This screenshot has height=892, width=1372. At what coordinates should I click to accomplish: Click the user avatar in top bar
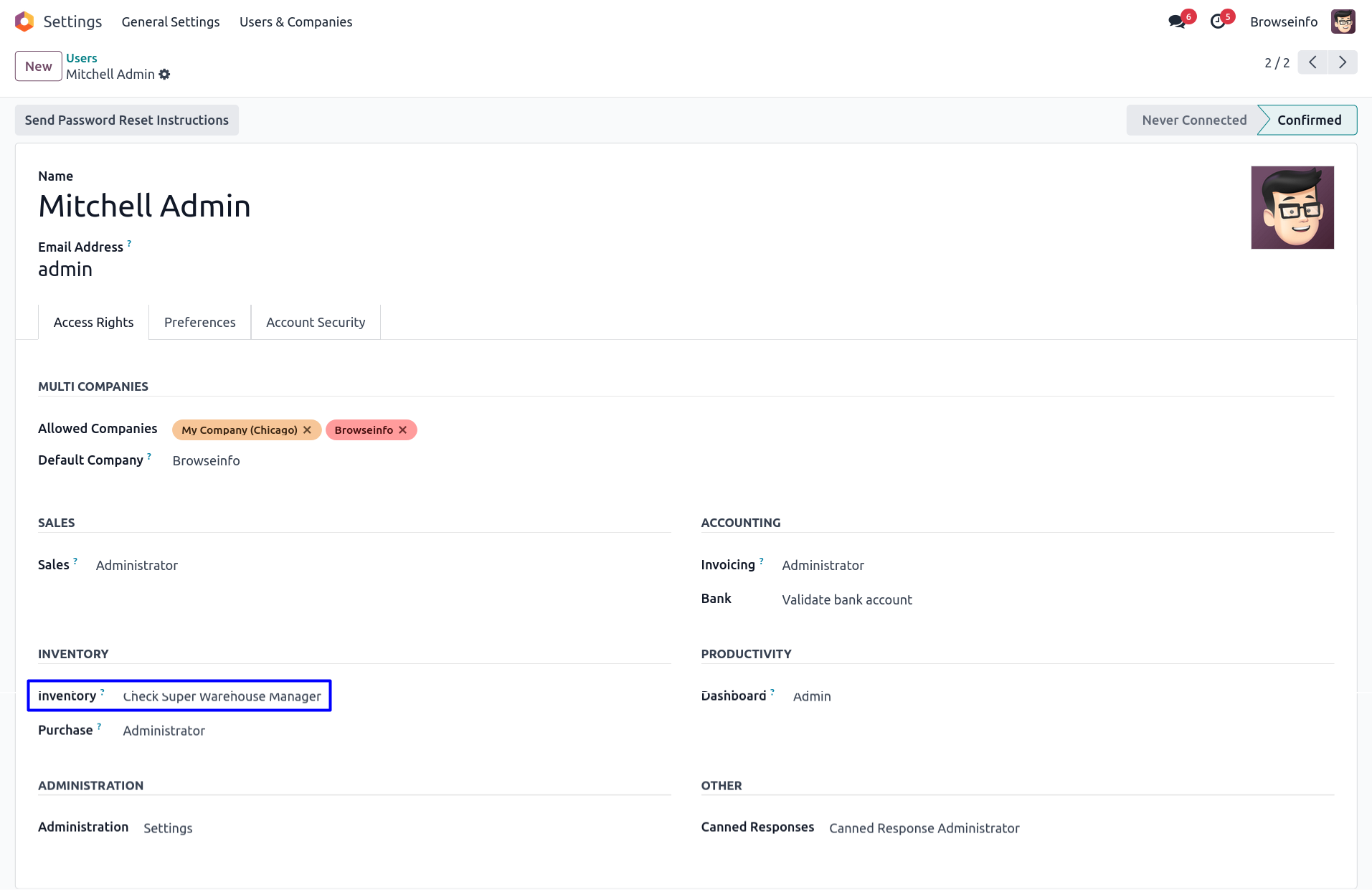click(x=1343, y=22)
